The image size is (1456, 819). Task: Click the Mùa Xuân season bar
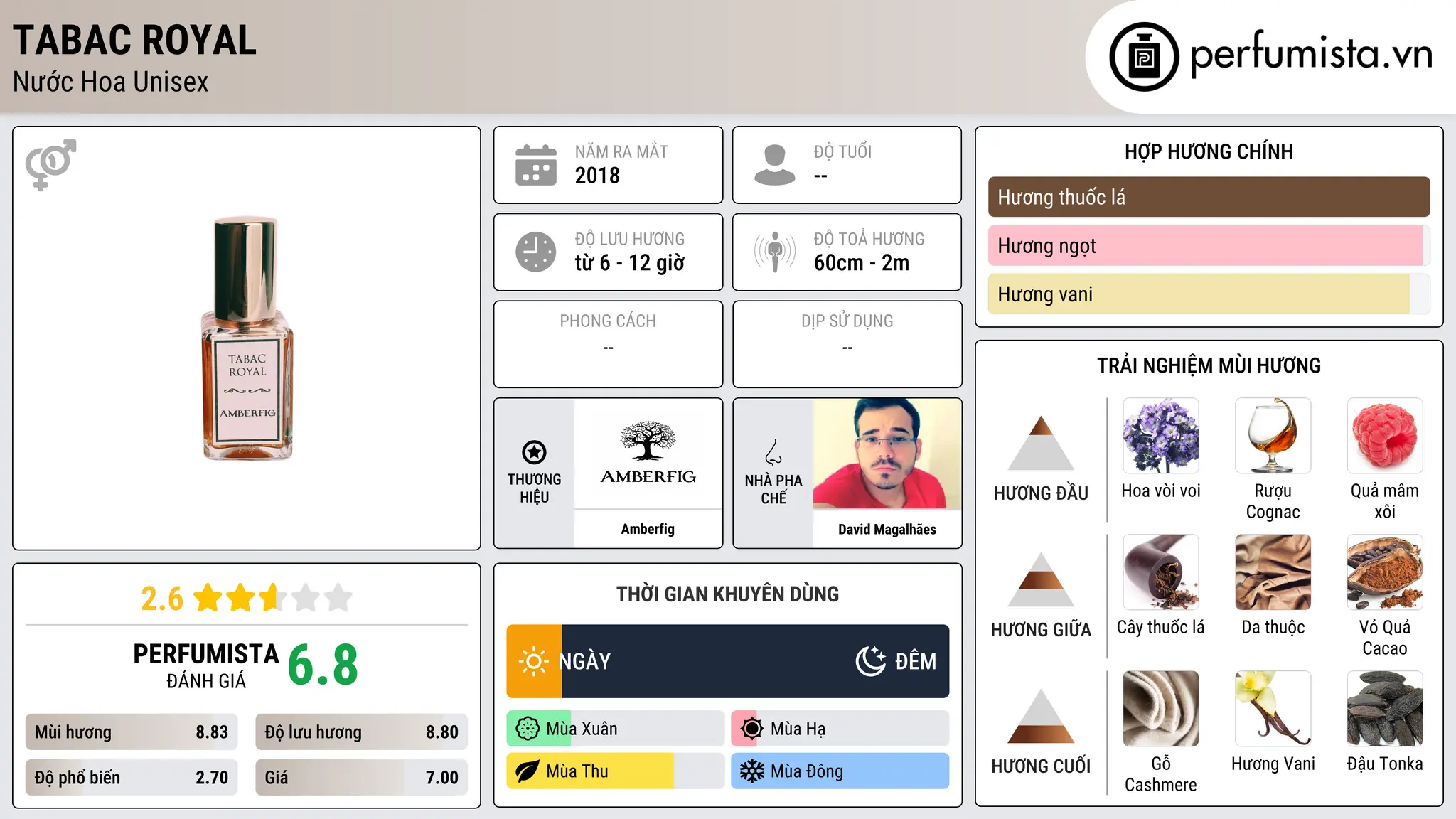click(x=616, y=729)
